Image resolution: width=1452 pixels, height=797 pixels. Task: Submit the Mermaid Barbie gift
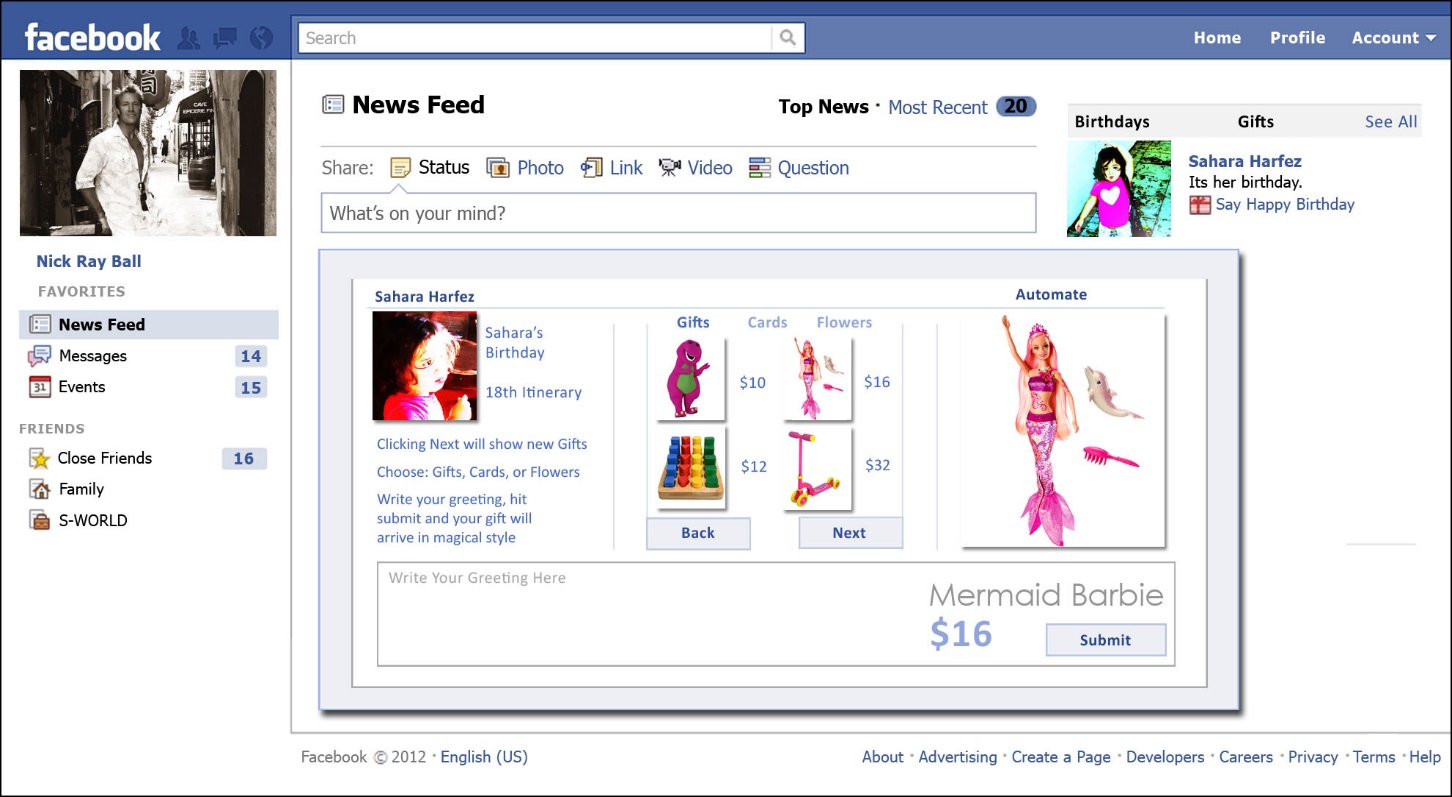[x=1106, y=640]
